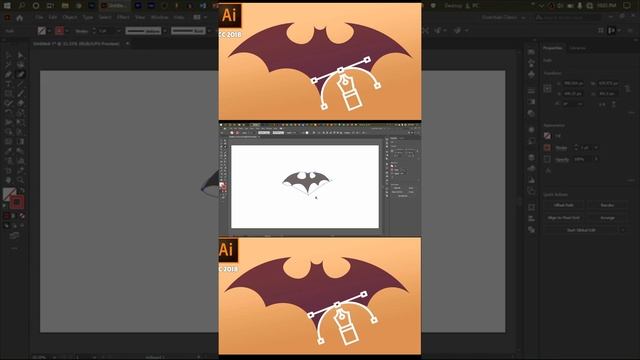Open the brush definition dropdown
The image size is (640, 360).
[x=209, y=31]
